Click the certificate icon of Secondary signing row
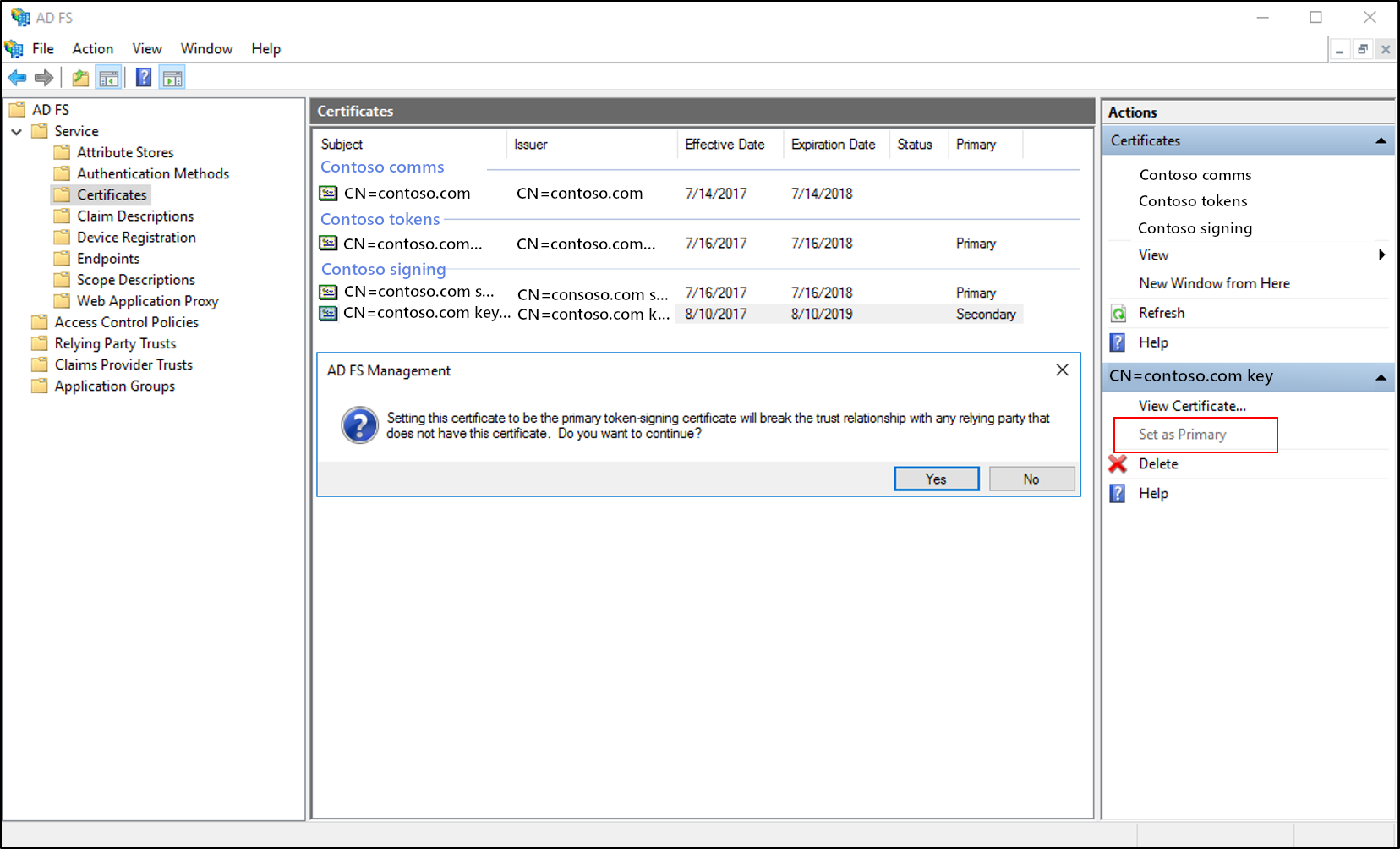The width and height of the screenshot is (1400, 849). [x=328, y=313]
